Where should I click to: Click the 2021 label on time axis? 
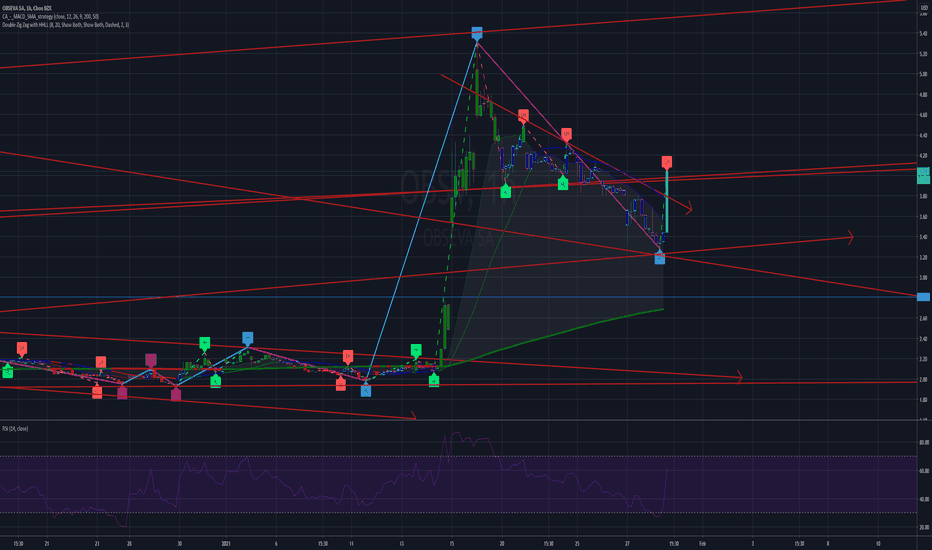(225, 543)
